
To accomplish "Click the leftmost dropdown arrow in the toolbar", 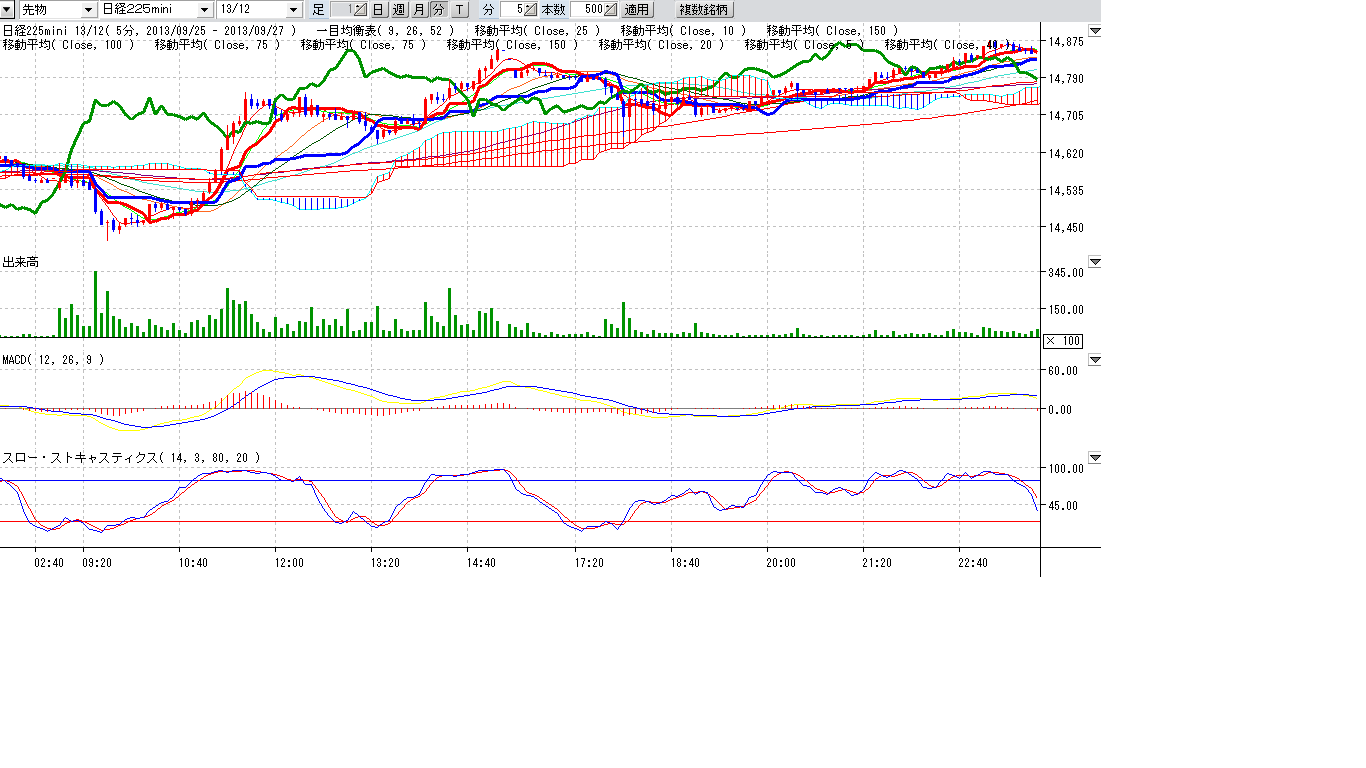I will [7, 10].
